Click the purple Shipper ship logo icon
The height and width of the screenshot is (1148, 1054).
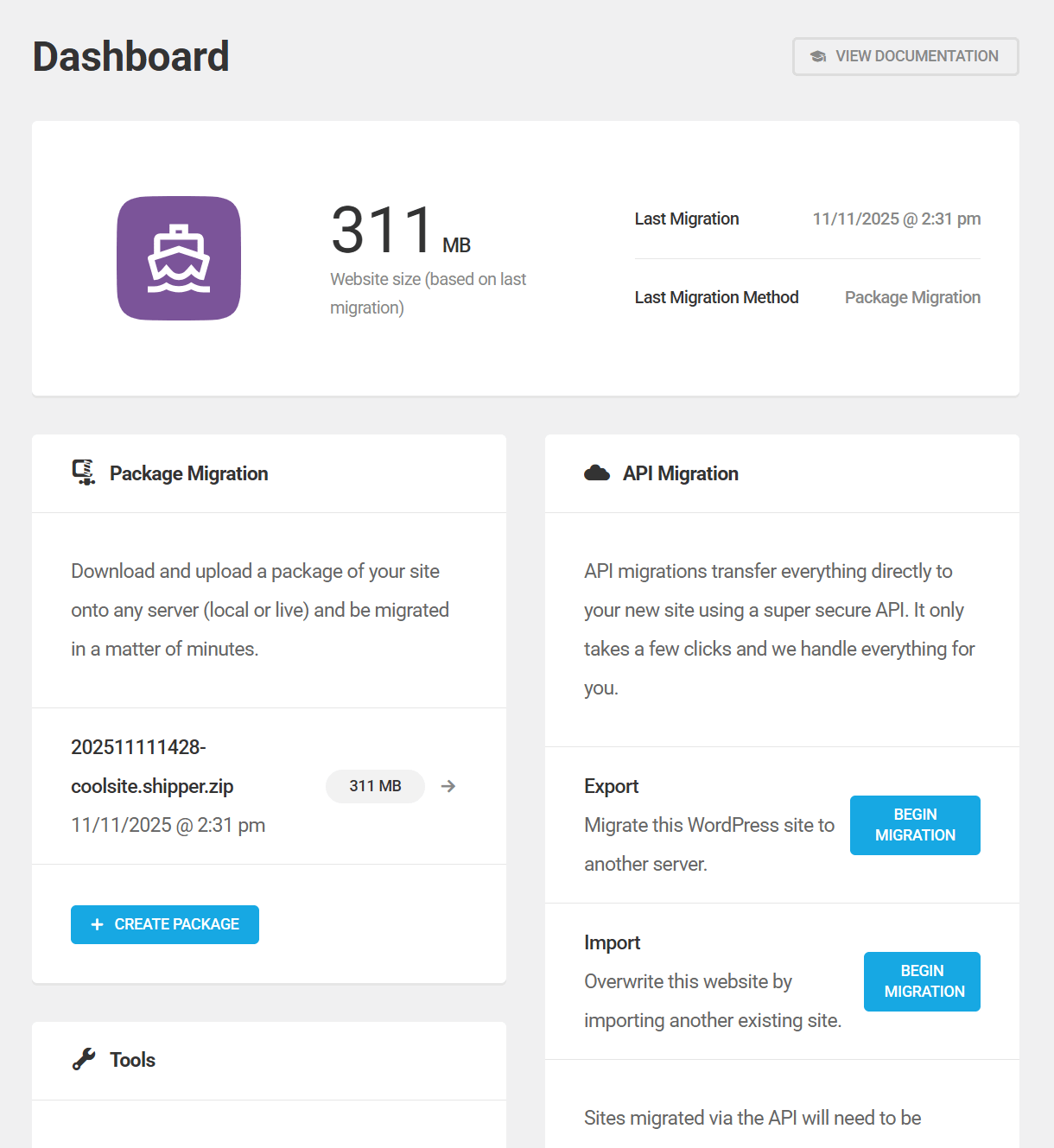click(x=179, y=257)
